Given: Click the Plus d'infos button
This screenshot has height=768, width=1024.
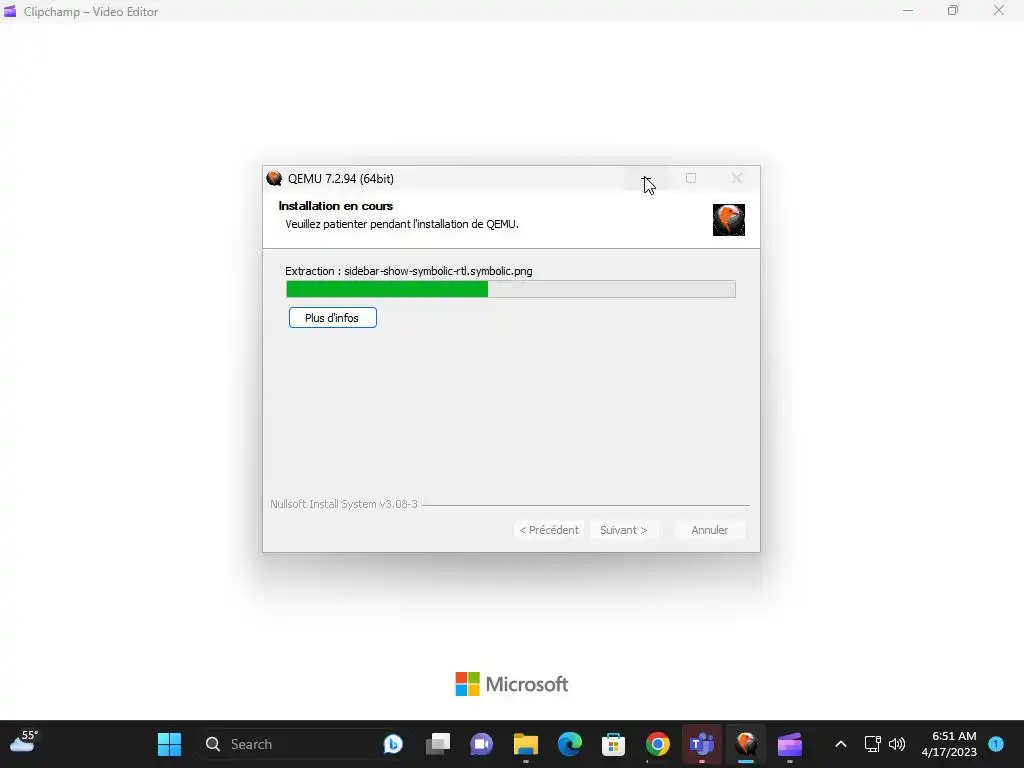Looking at the screenshot, I should click(332, 318).
